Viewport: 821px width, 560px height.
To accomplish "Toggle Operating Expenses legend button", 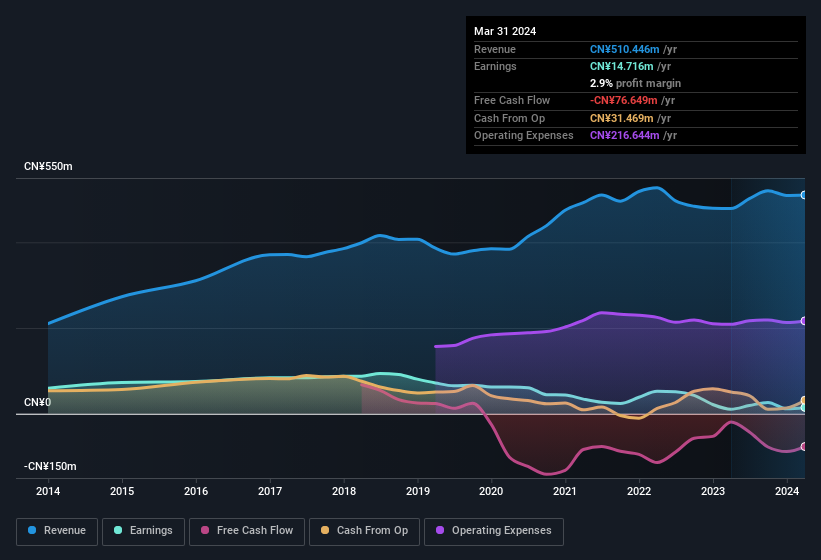I will coord(494,531).
